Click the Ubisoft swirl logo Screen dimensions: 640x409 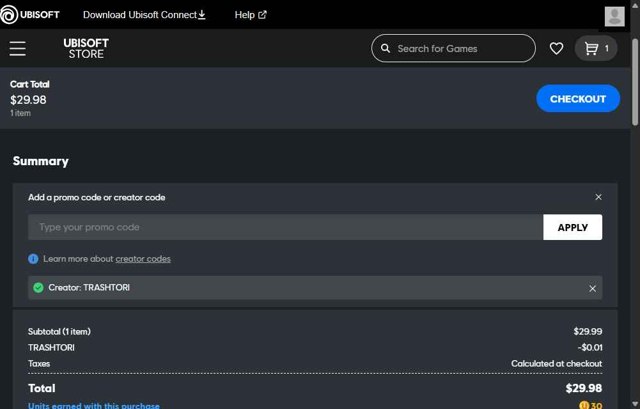click(x=9, y=14)
